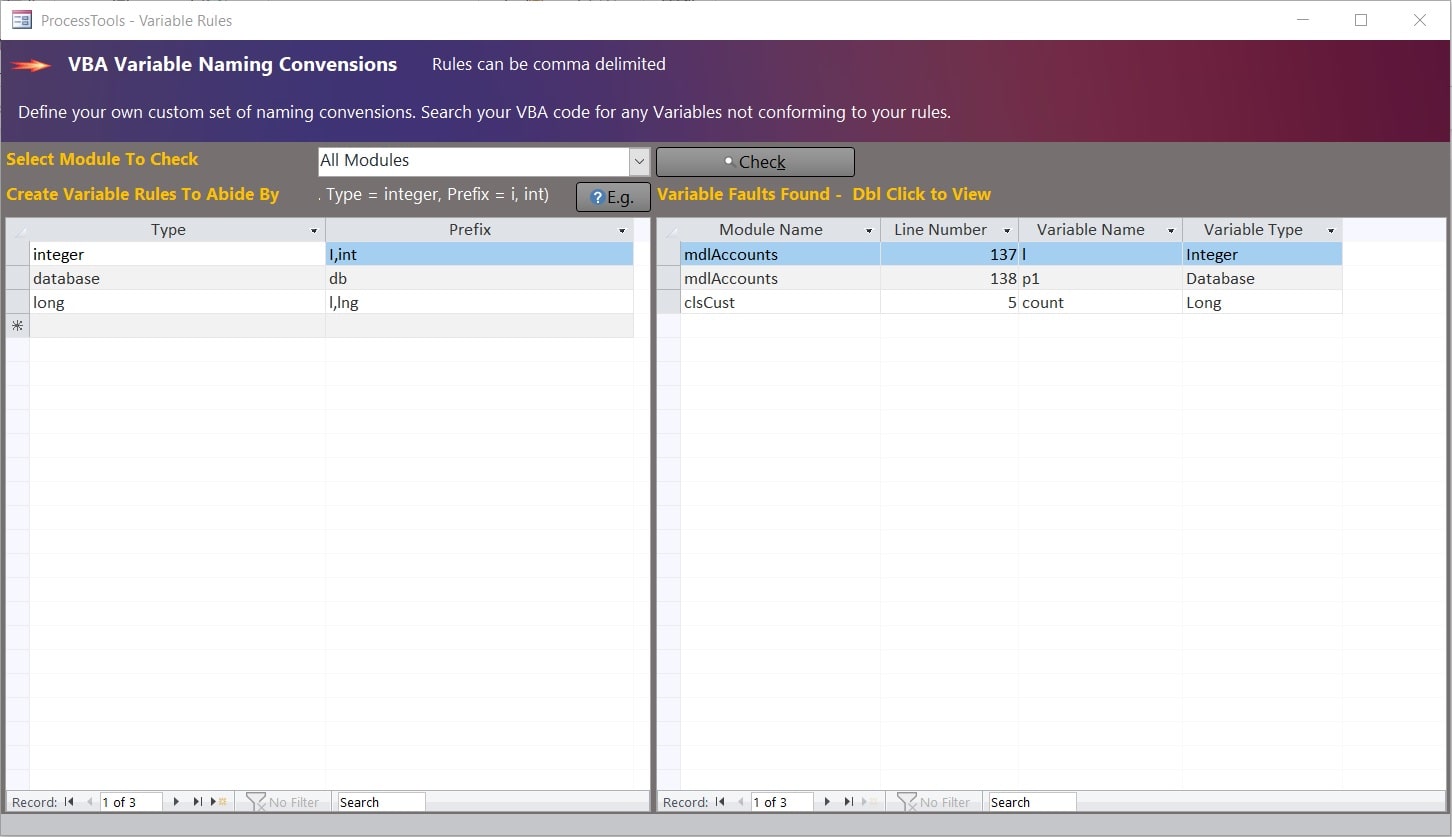
Task: Select the new record row with the asterisk
Action: pos(17,325)
